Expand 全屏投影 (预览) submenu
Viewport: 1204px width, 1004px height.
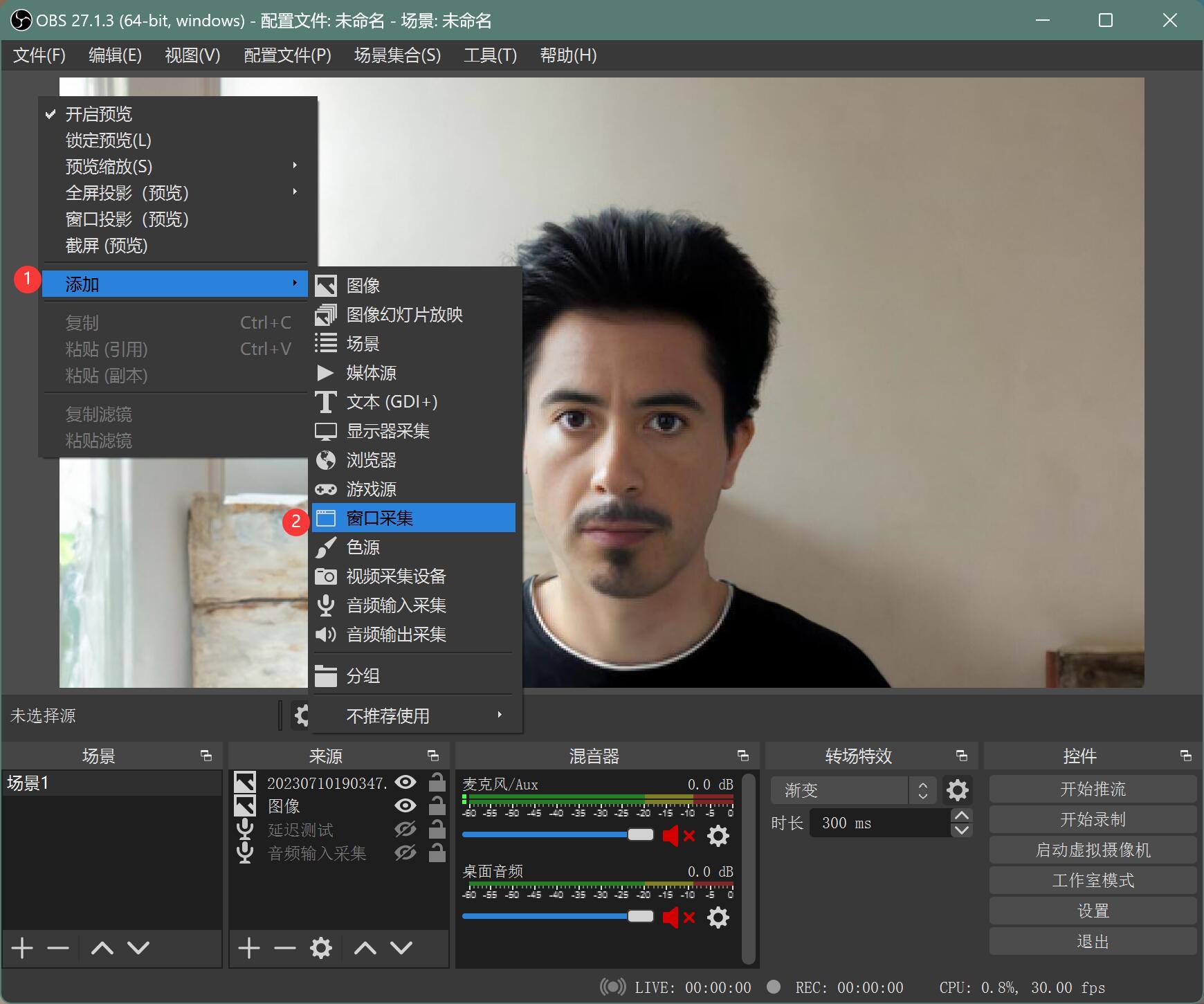(x=175, y=192)
